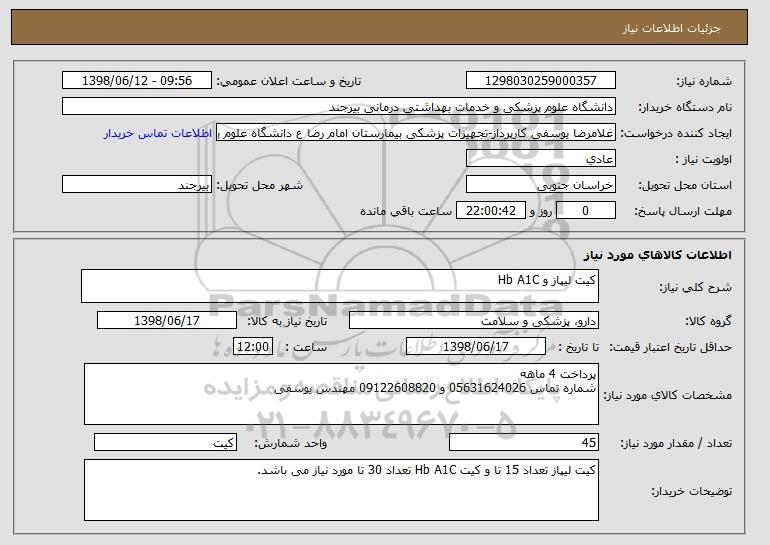Viewport: 770px width, 545px height.
Task: Click the تاریخ نیاز به کالا field 1398/06/17
Action: coord(167,321)
